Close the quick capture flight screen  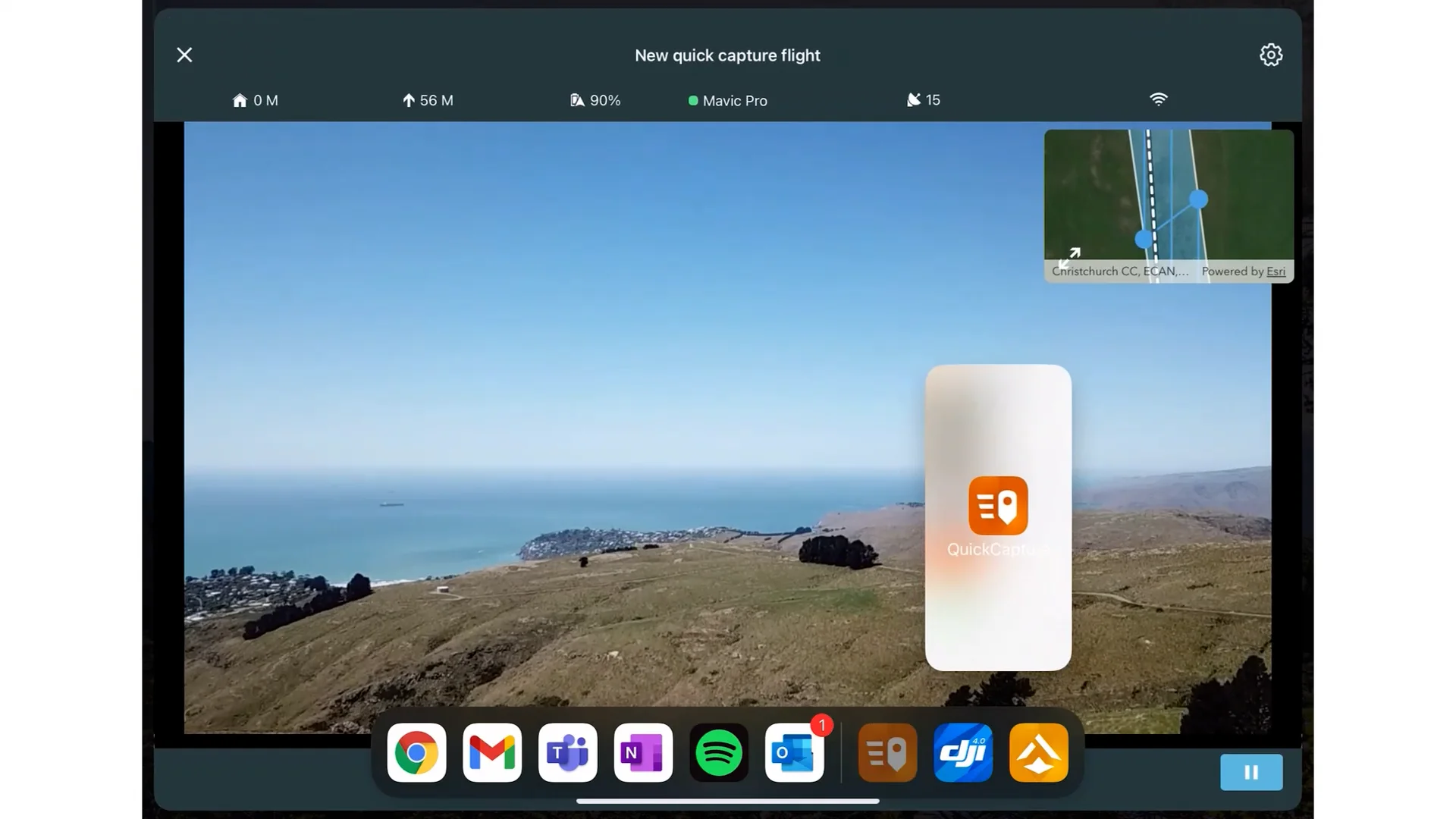point(184,55)
